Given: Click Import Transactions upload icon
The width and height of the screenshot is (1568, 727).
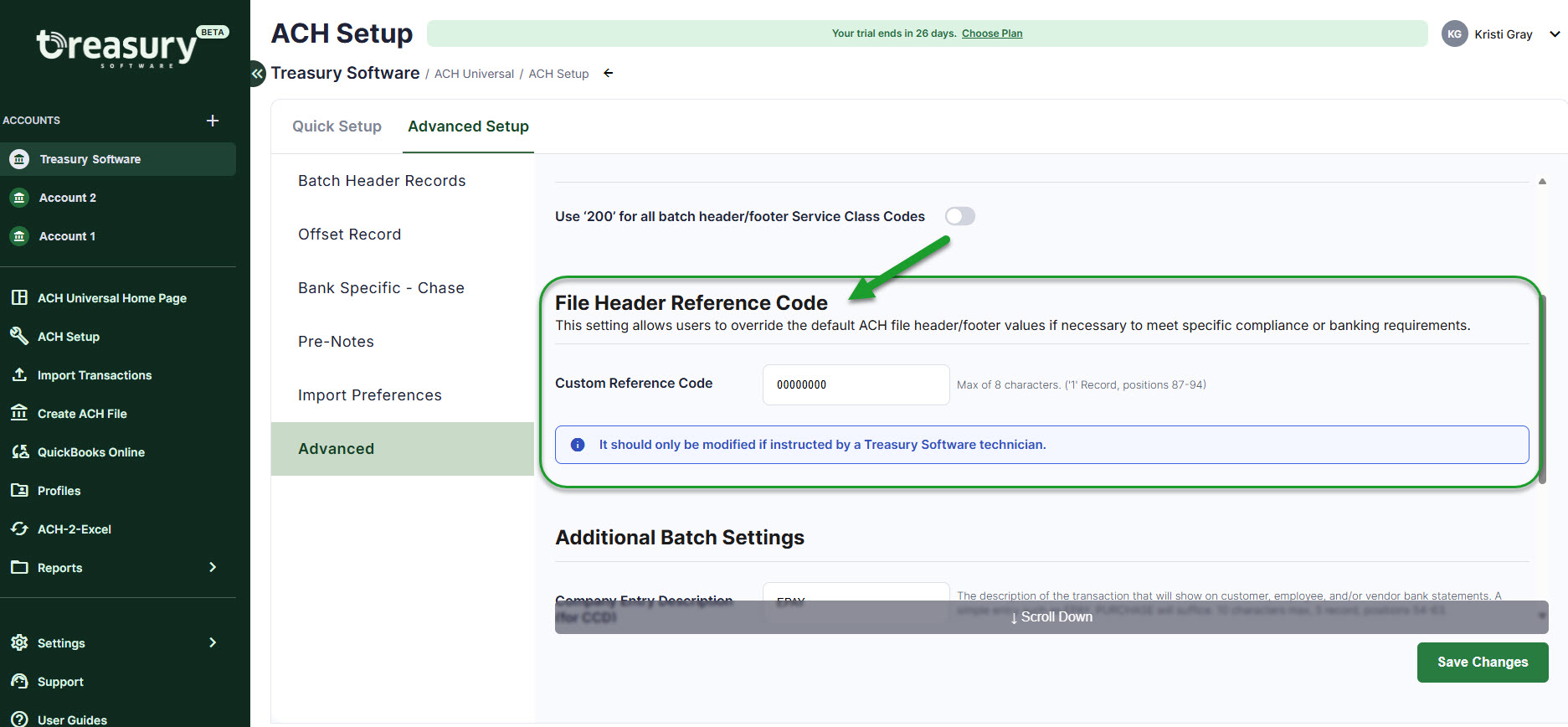Looking at the screenshot, I should [x=19, y=374].
